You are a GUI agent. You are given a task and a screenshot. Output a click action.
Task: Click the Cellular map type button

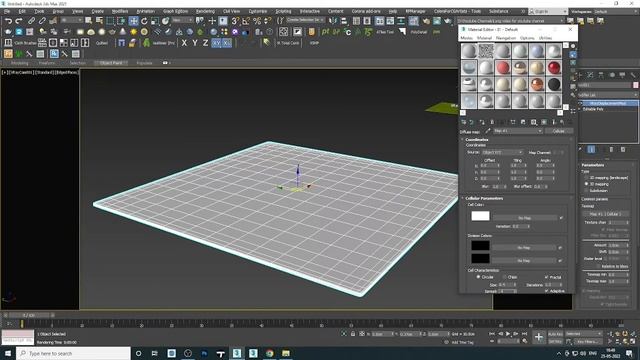(x=559, y=131)
